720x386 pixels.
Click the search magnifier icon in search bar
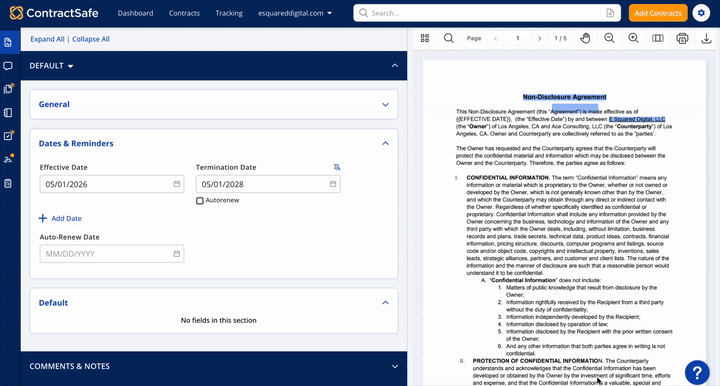(x=363, y=13)
